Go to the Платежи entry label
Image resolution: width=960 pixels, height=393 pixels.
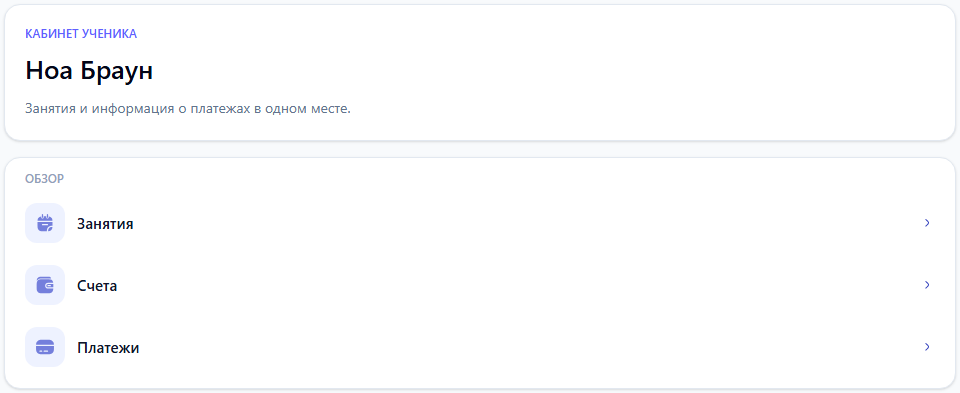[x=108, y=348]
